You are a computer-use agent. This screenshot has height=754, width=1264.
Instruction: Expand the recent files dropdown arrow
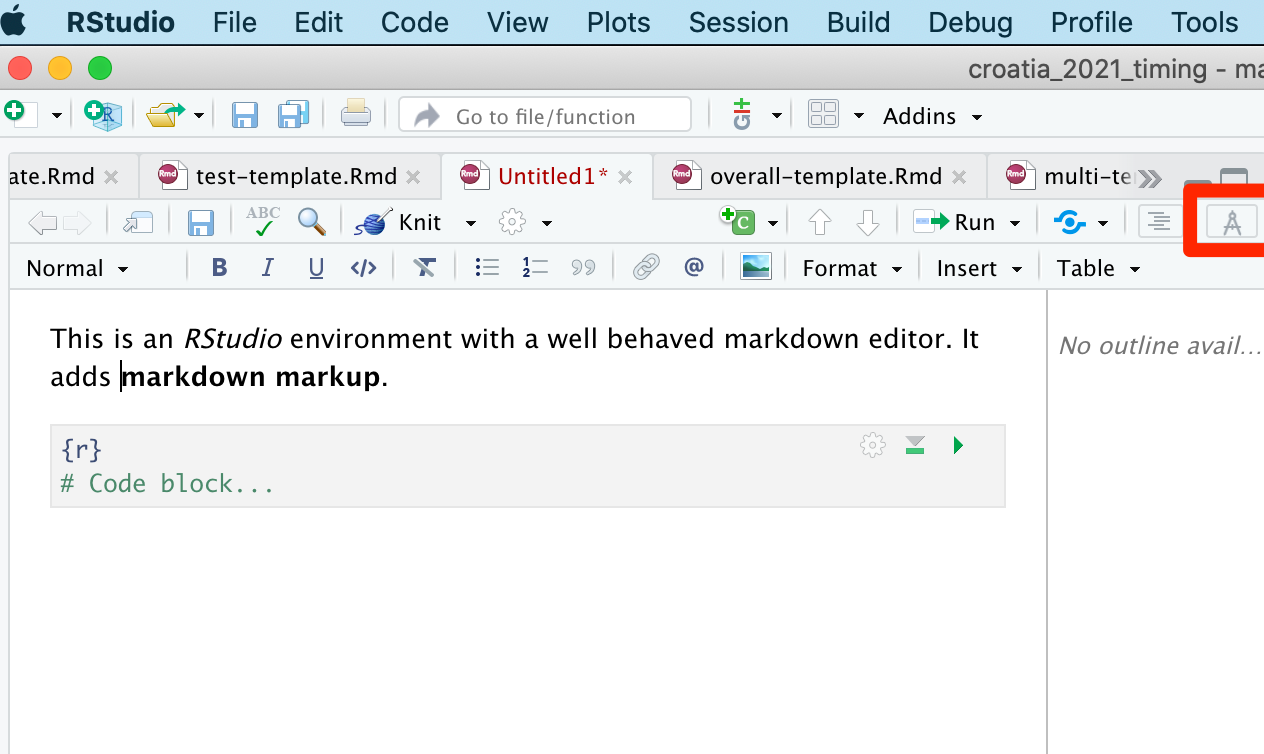pos(199,116)
